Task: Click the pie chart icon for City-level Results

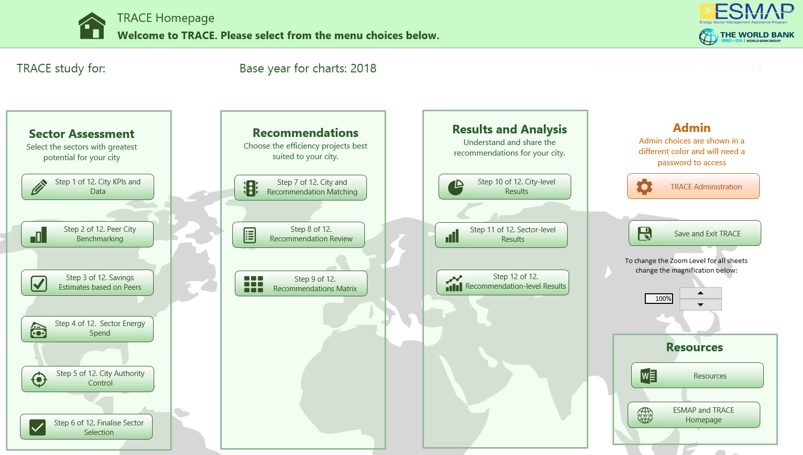Action: (456, 187)
